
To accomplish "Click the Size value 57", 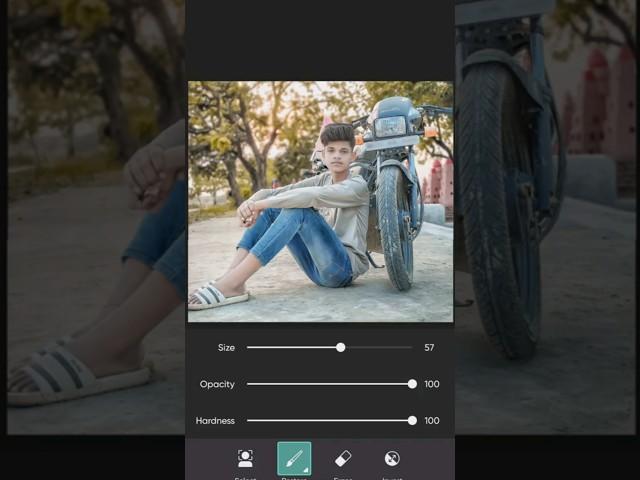I will point(429,348).
